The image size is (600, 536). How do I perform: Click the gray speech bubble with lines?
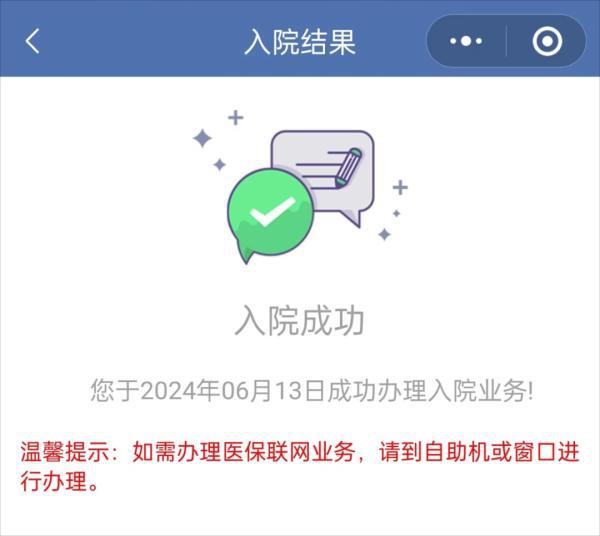pyautogui.click(x=323, y=176)
